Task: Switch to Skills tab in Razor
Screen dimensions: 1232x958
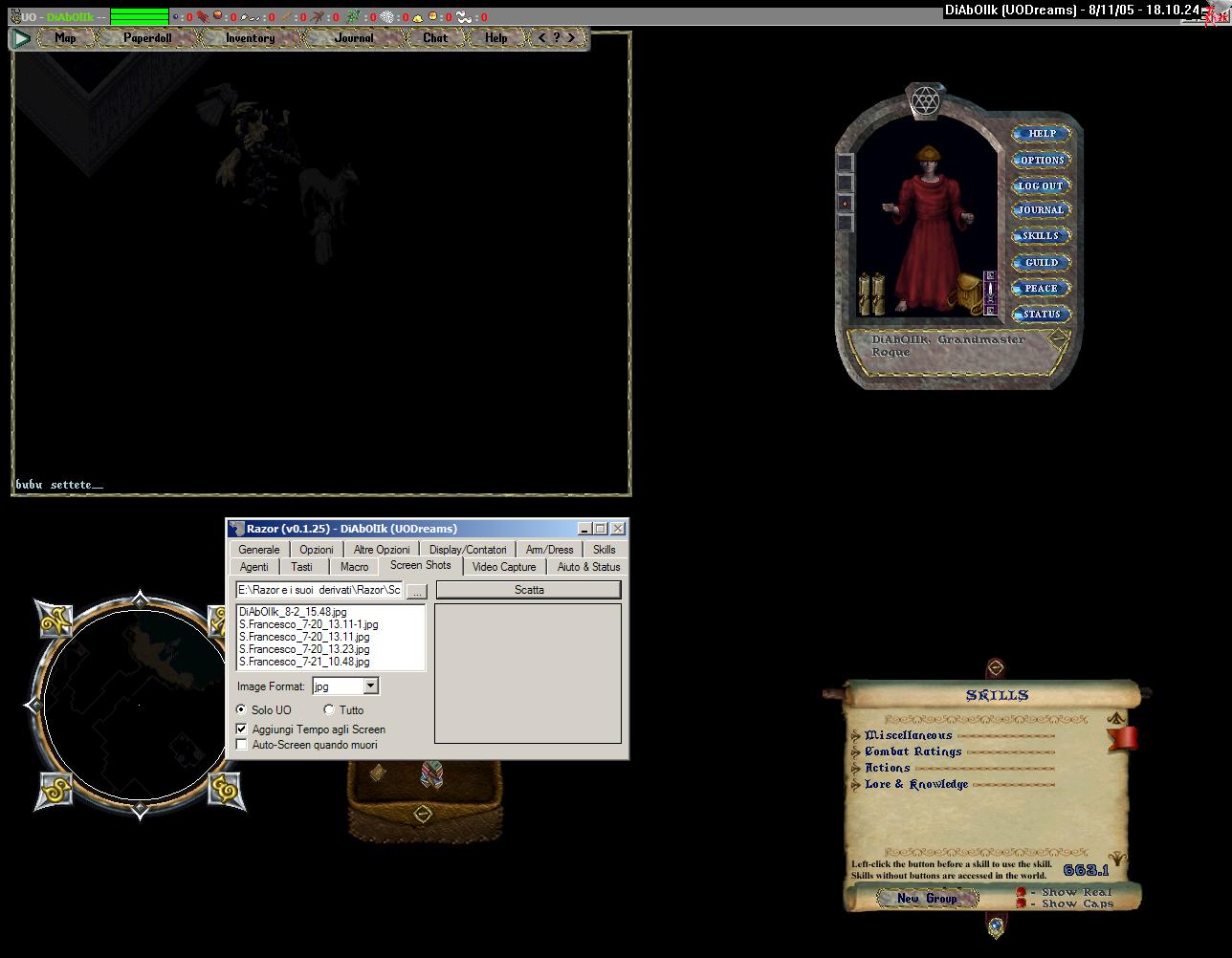Action: coord(605,550)
